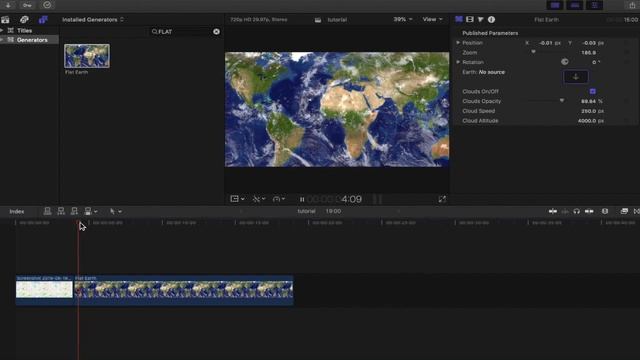Click the append clip edit icon
This screenshot has height=360, width=640.
coord(74,211)
